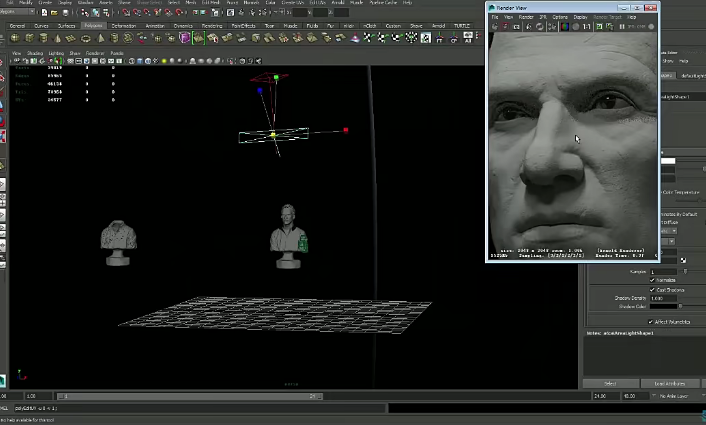Toggle the Affect Volumetrics checkbox
This screenshot has height=425, width=706.
click(x=652, y=321)
